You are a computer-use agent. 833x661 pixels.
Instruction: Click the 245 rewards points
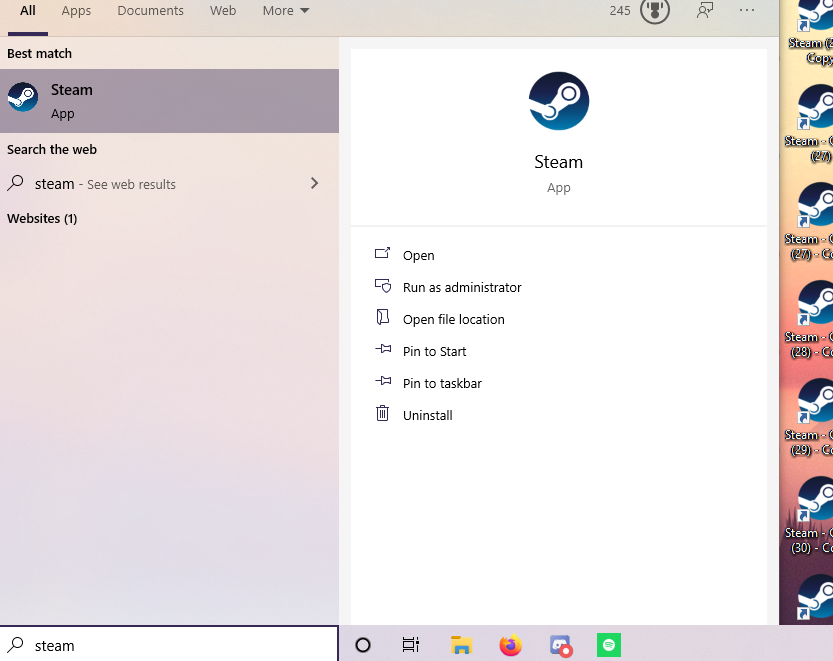pyautogui.click(x=620, y=11)
